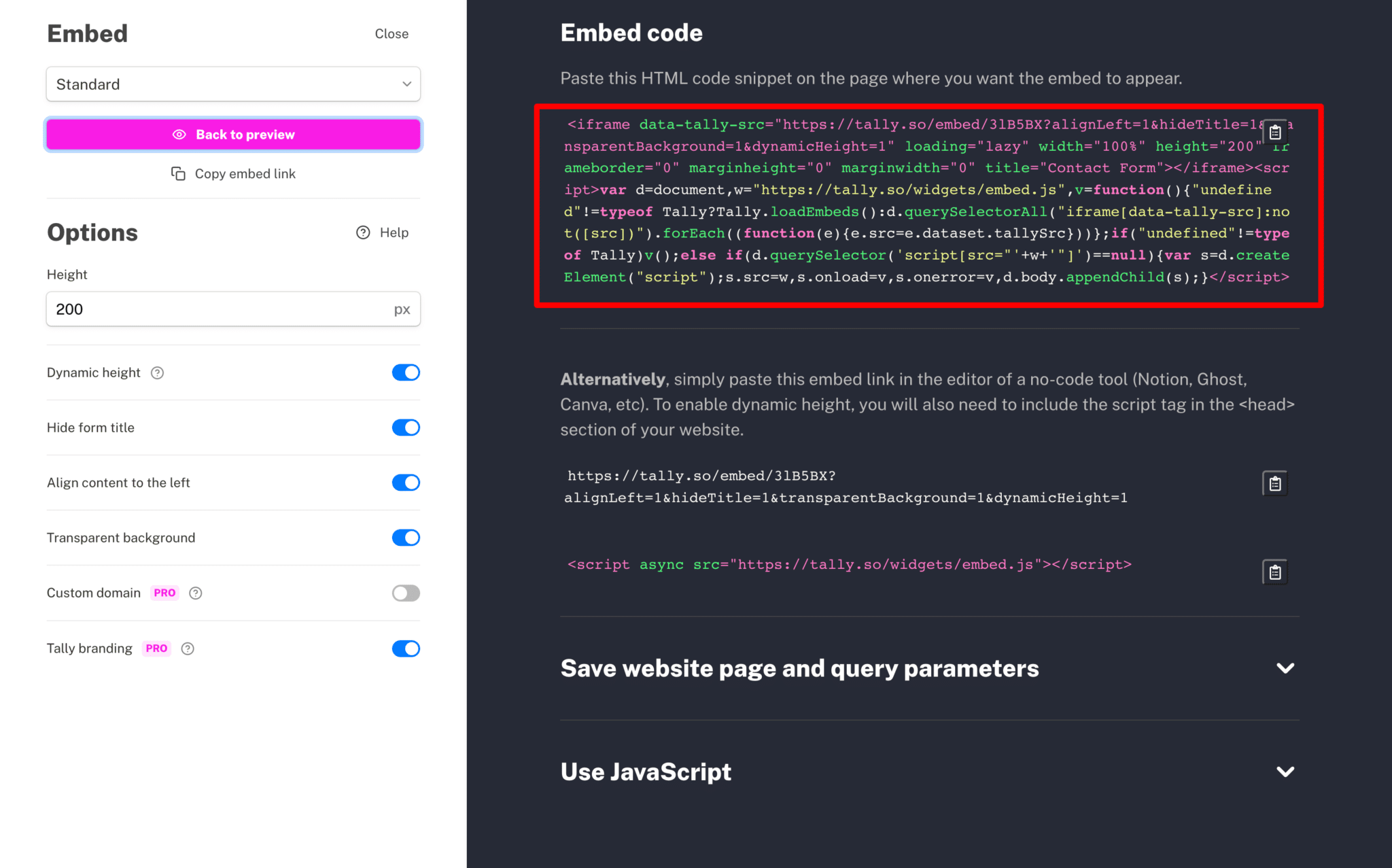Disable the Hide form title toggle
The width and height of the screenshot is (1392, 868).
coord(406,428)
